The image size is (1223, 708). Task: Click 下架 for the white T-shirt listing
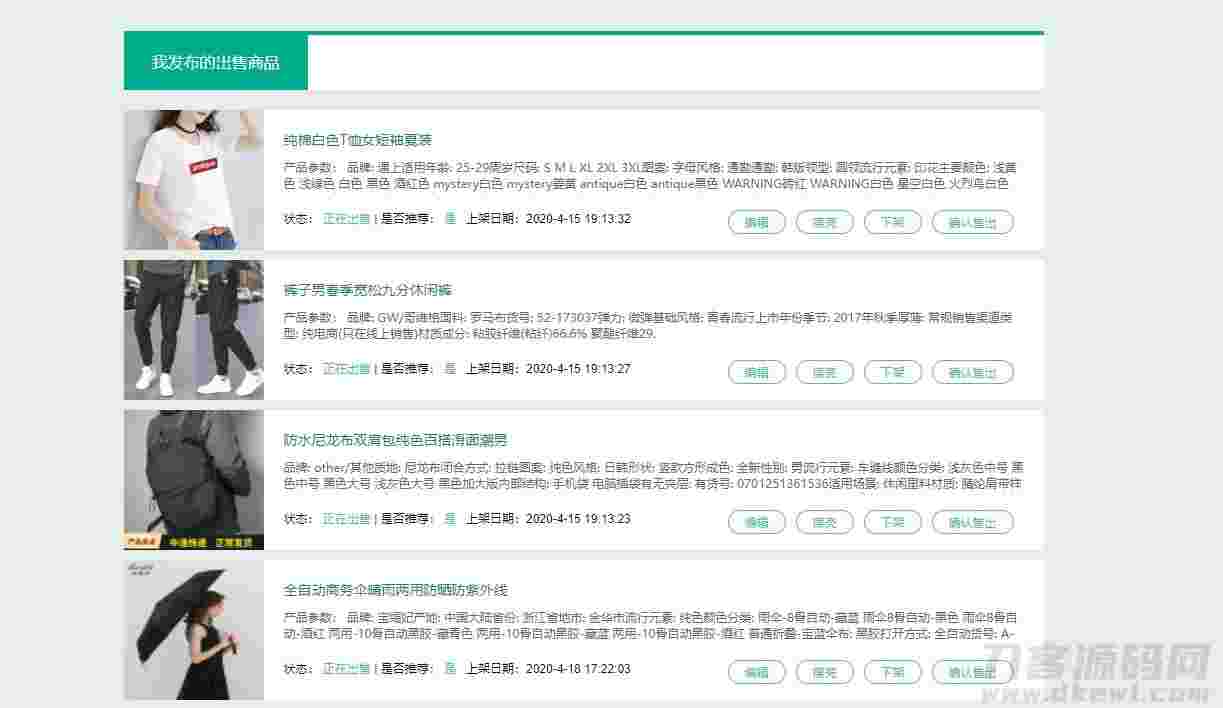point(892,222)
